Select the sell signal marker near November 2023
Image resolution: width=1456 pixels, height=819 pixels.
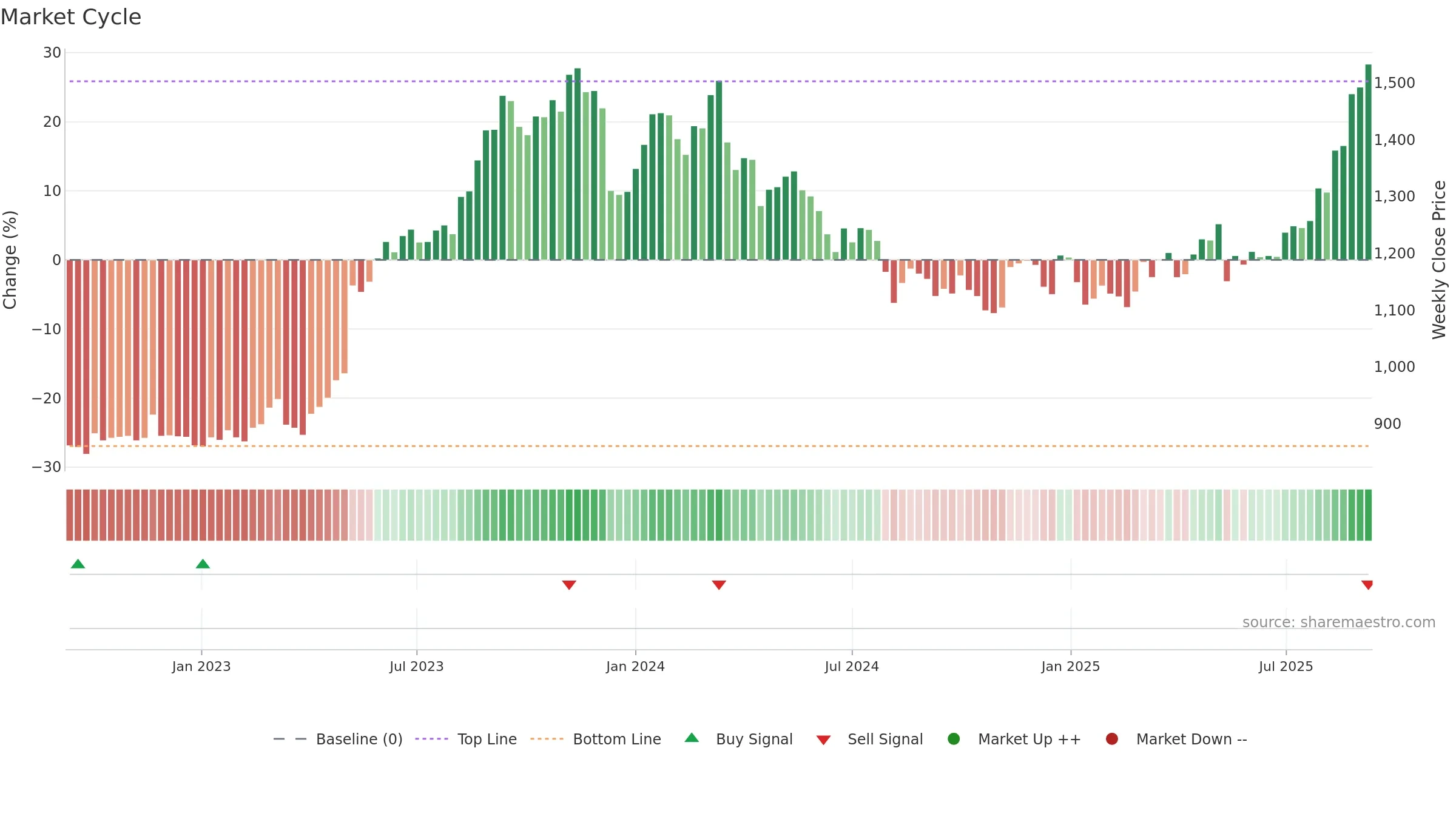pyautogui.click(x=569, y=585)
